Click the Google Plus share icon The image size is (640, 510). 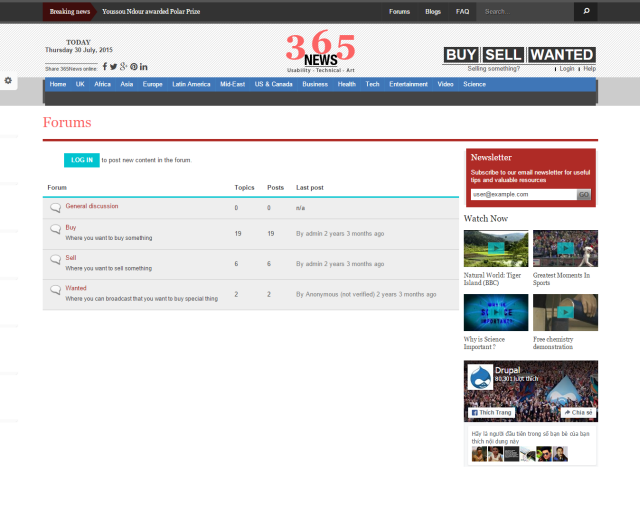tap(123, 67)
